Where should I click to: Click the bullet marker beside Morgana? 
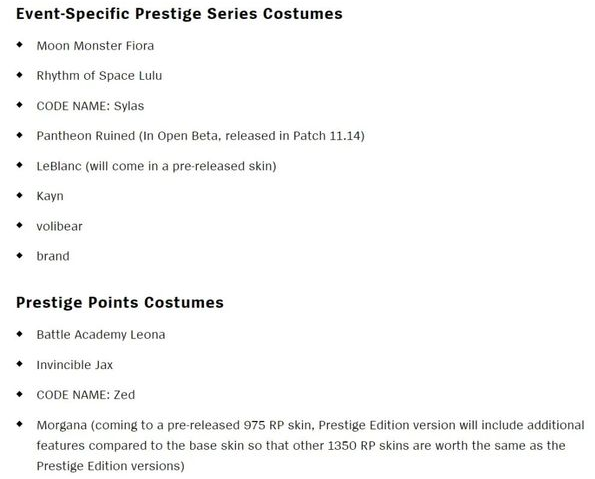point(20,424)
